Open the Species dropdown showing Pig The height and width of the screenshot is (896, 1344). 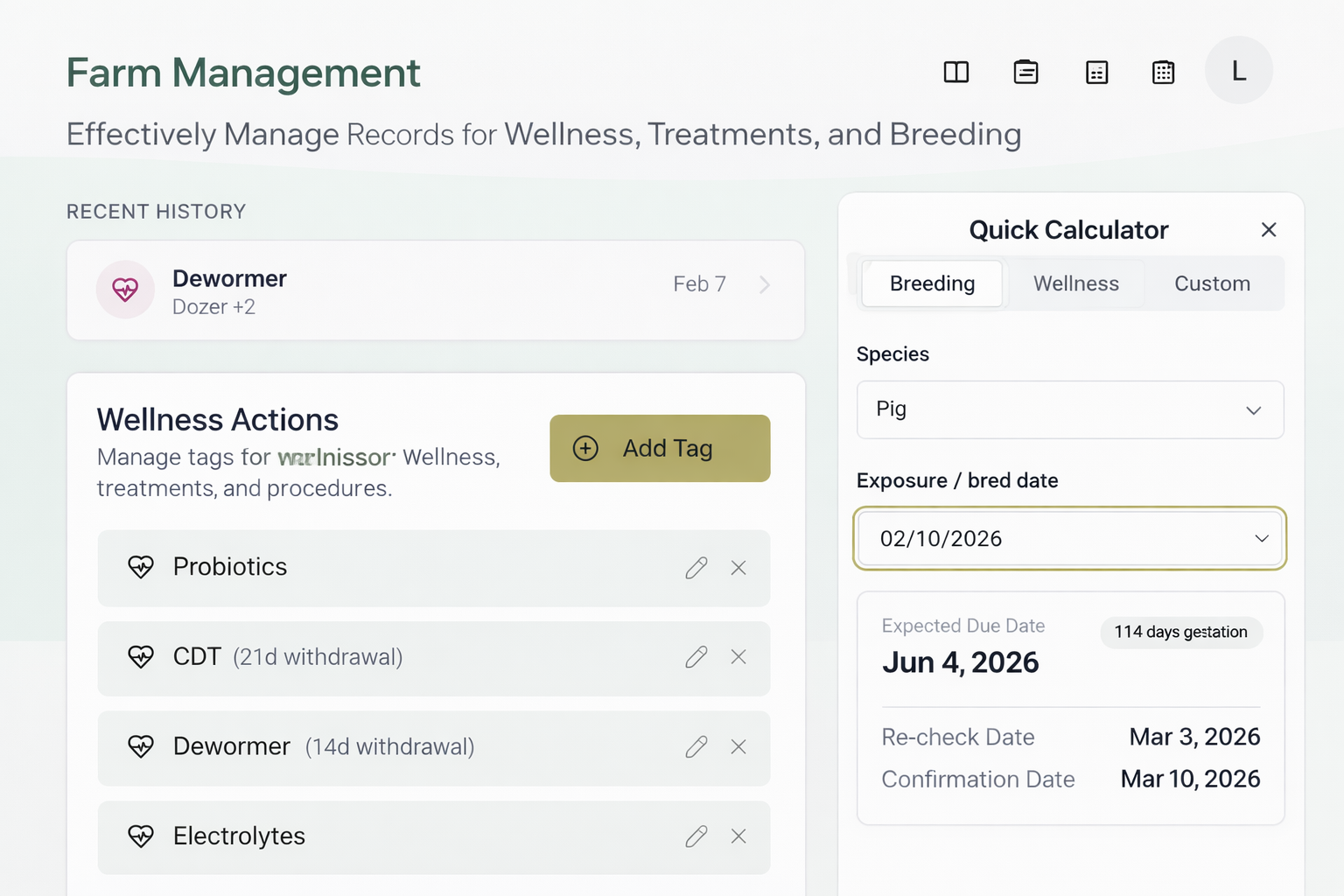click(1069, 409)
